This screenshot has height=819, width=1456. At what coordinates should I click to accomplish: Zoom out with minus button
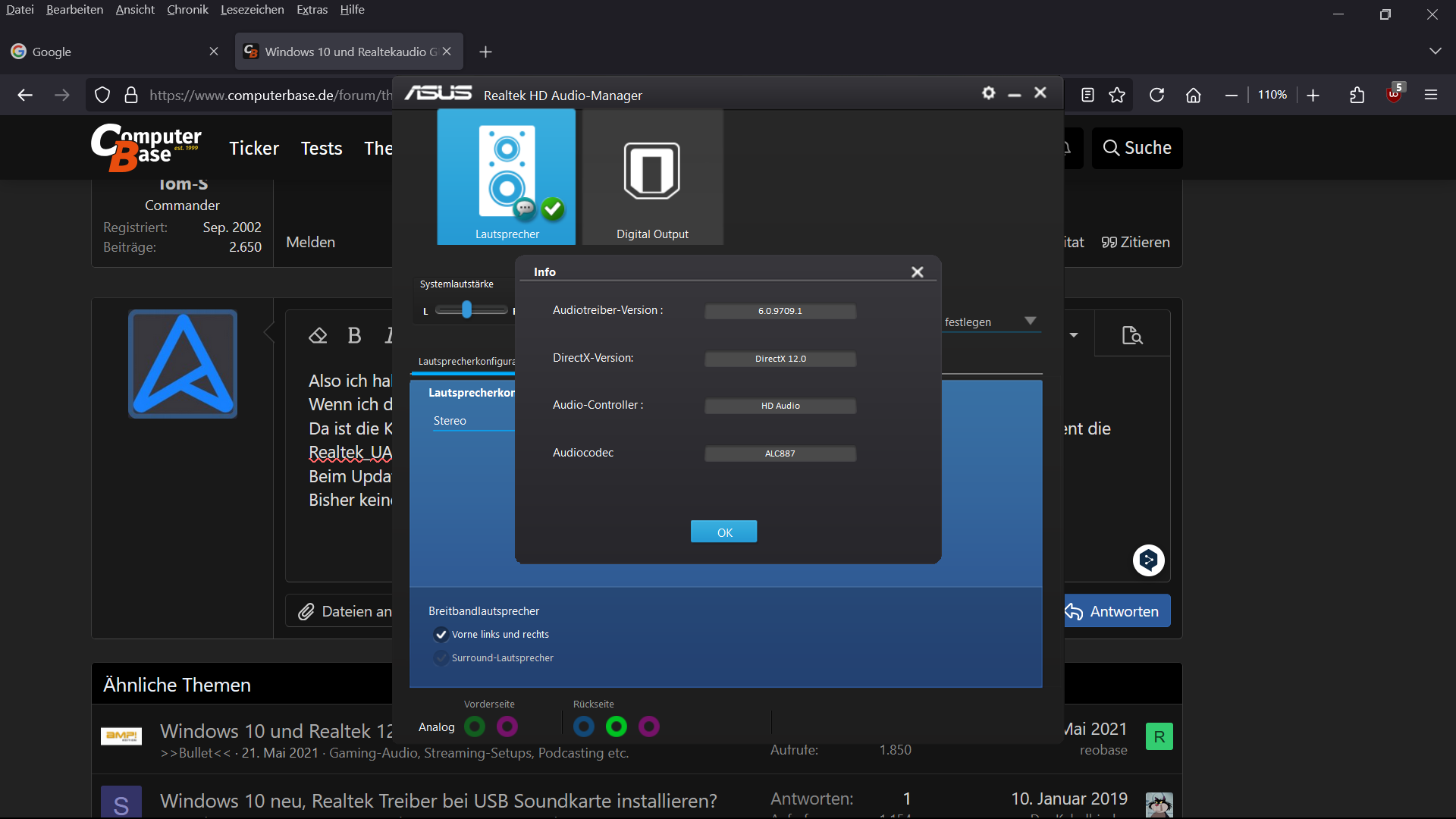pos(1232,95)
